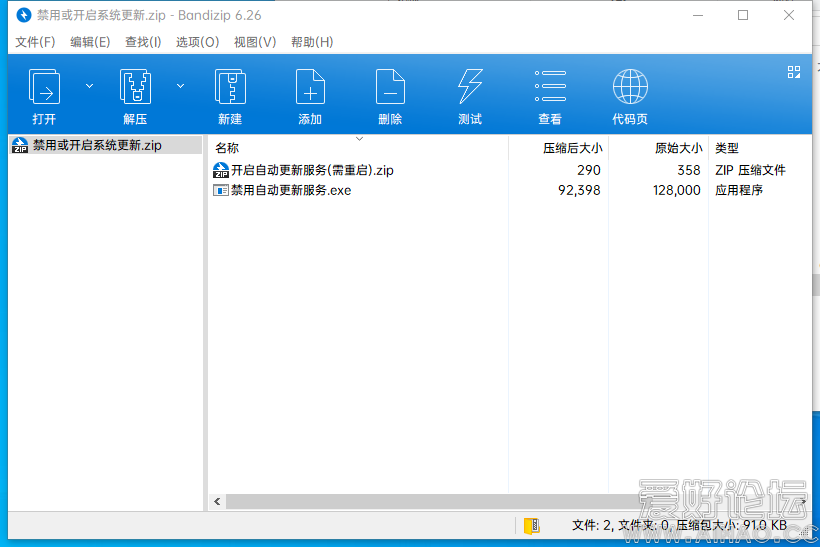Click the Add (添加) file icon
This screenshot has width=820, height=547.
(x=310, y=87)
